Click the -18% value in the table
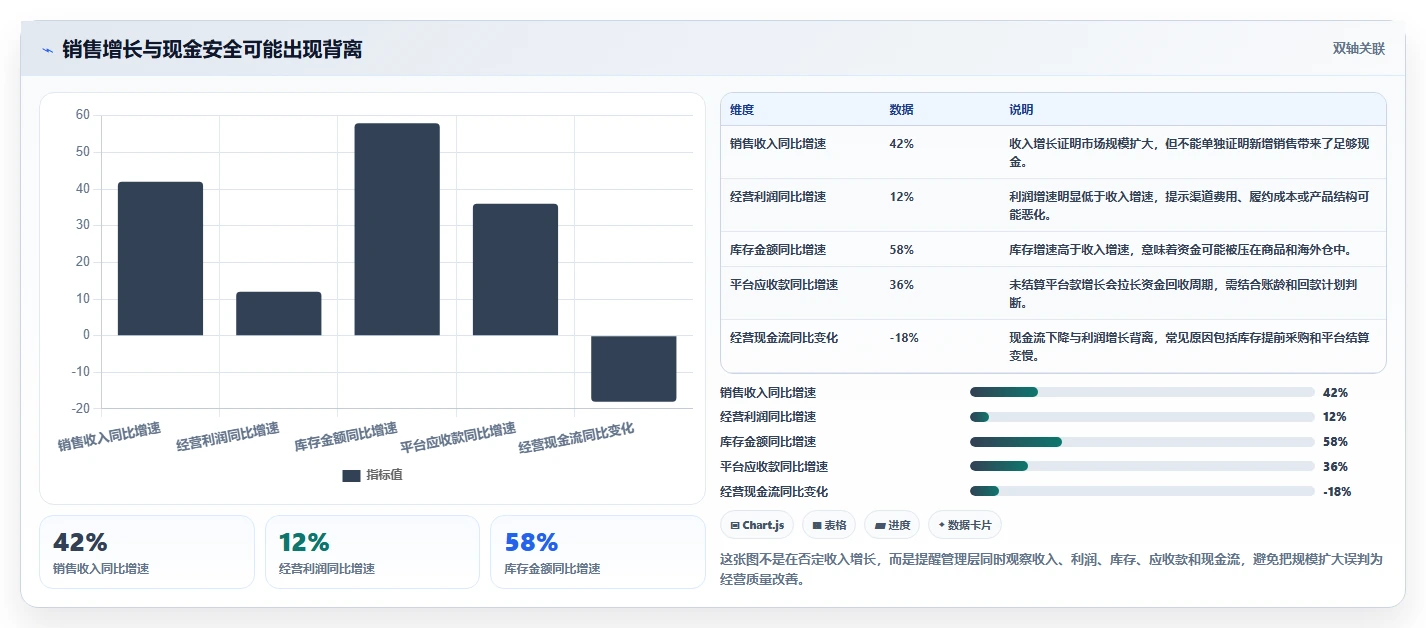This screenshot has width=1426, height=628. [904, 338]
